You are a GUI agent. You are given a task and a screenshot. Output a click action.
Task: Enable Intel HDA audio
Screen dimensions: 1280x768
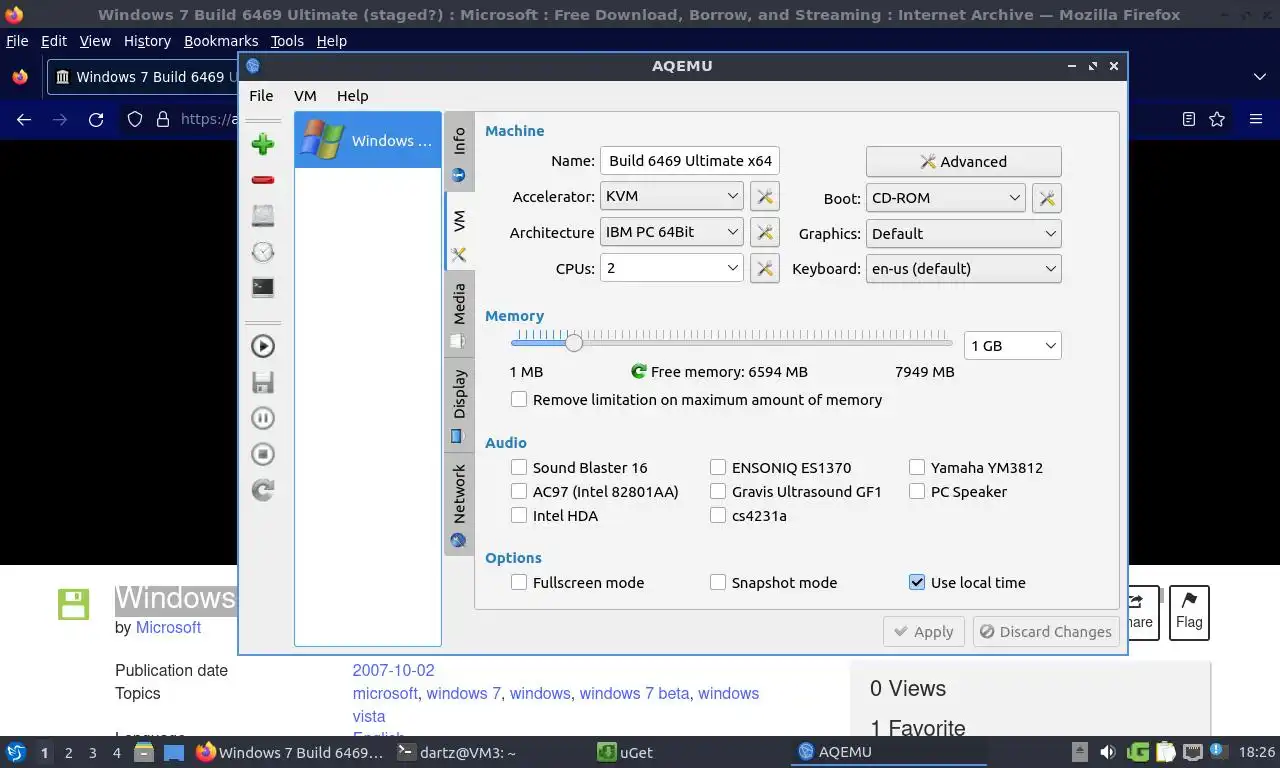519,515
